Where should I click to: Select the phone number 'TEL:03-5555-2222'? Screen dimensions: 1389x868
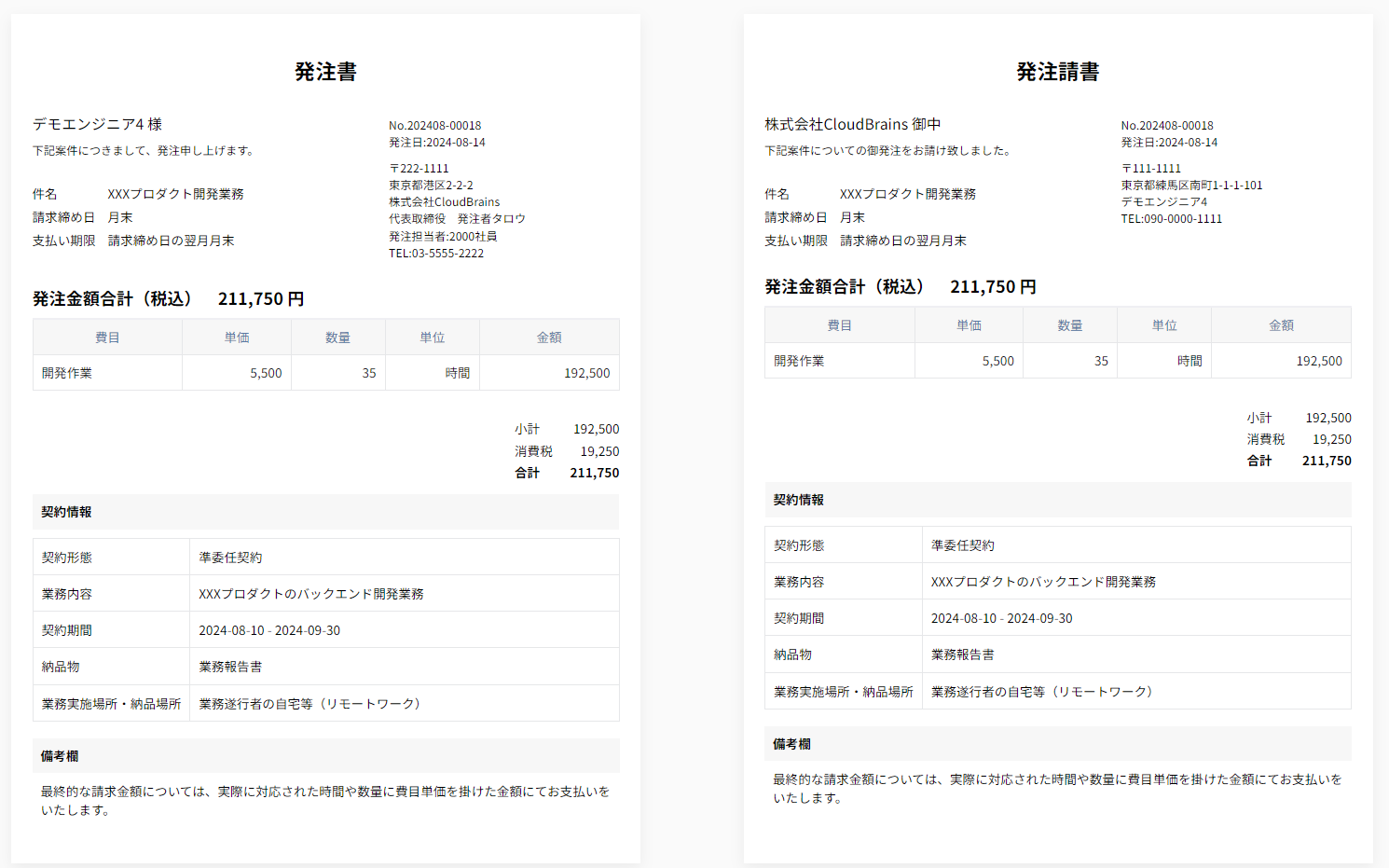click(x=436, y=254)
